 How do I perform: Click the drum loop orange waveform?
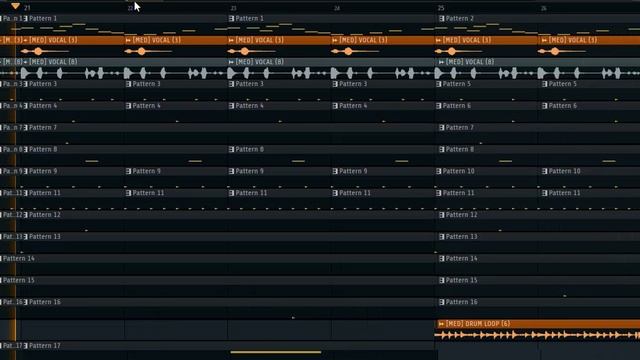[537, 335]
